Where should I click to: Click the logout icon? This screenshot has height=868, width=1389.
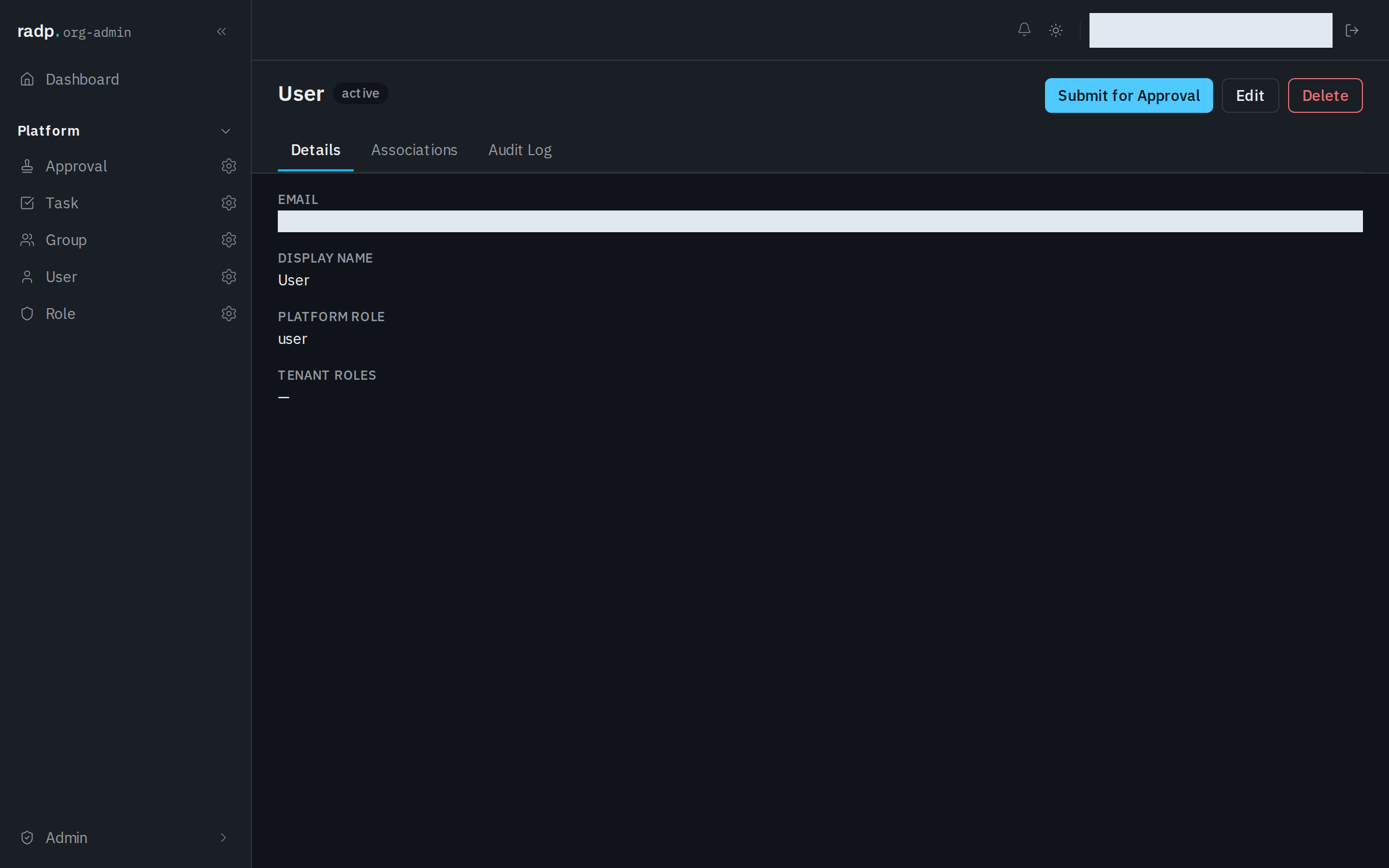pos(1352,30)
